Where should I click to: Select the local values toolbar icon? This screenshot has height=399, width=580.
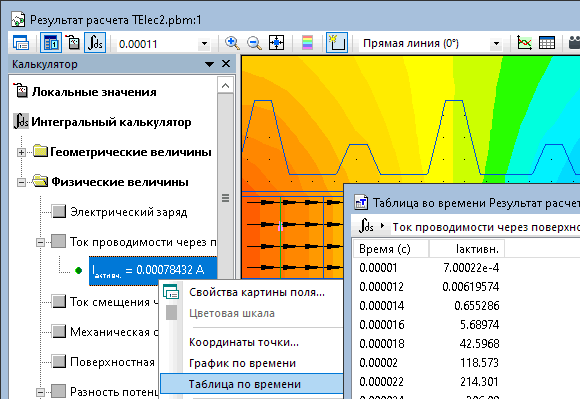coord(73,43)
